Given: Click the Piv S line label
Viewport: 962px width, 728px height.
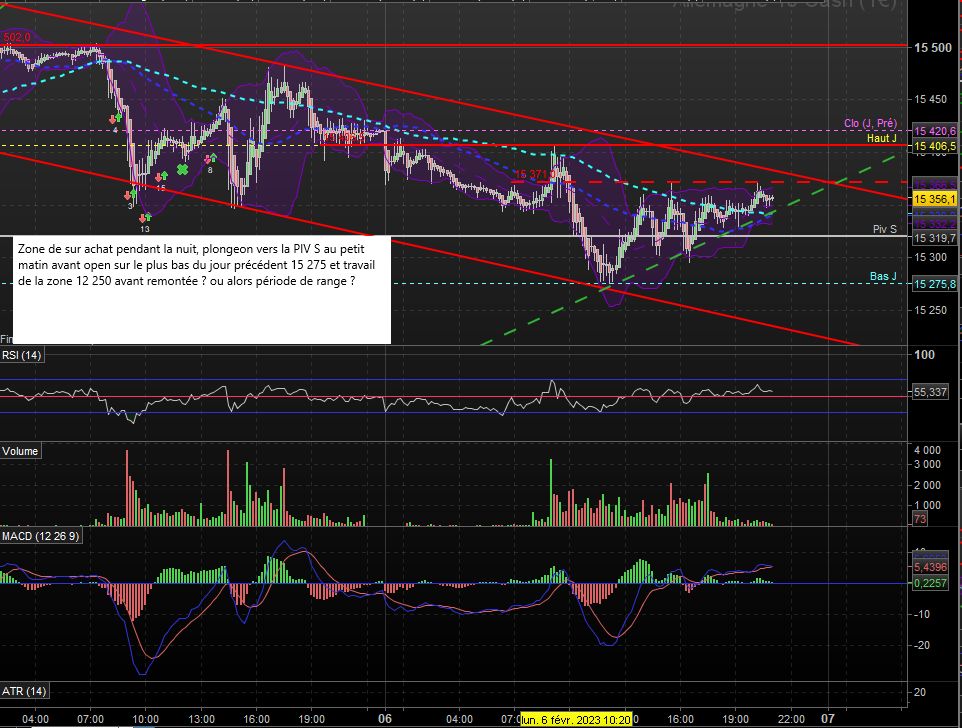Looking at the screenshot, I should click(x=885, y=229).
